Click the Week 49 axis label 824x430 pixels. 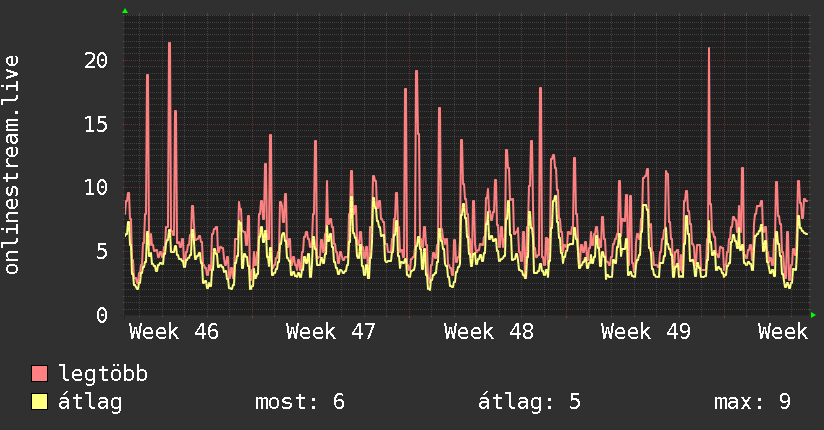coord(645,332)
